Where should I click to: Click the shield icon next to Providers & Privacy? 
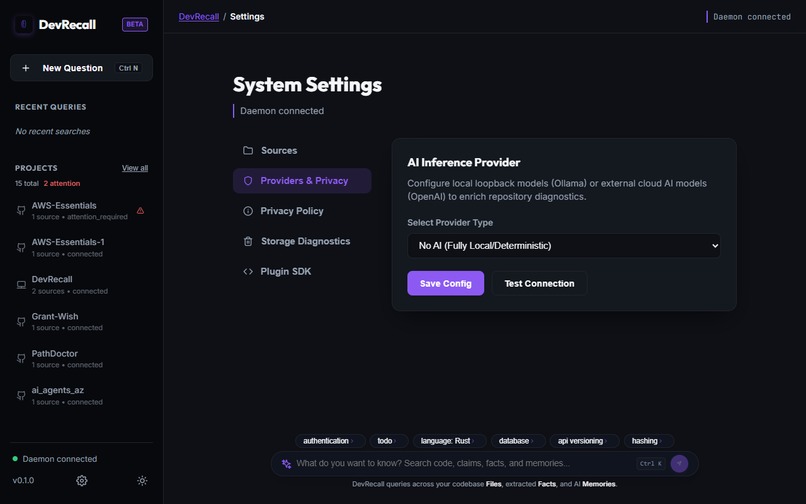[248, 181]
